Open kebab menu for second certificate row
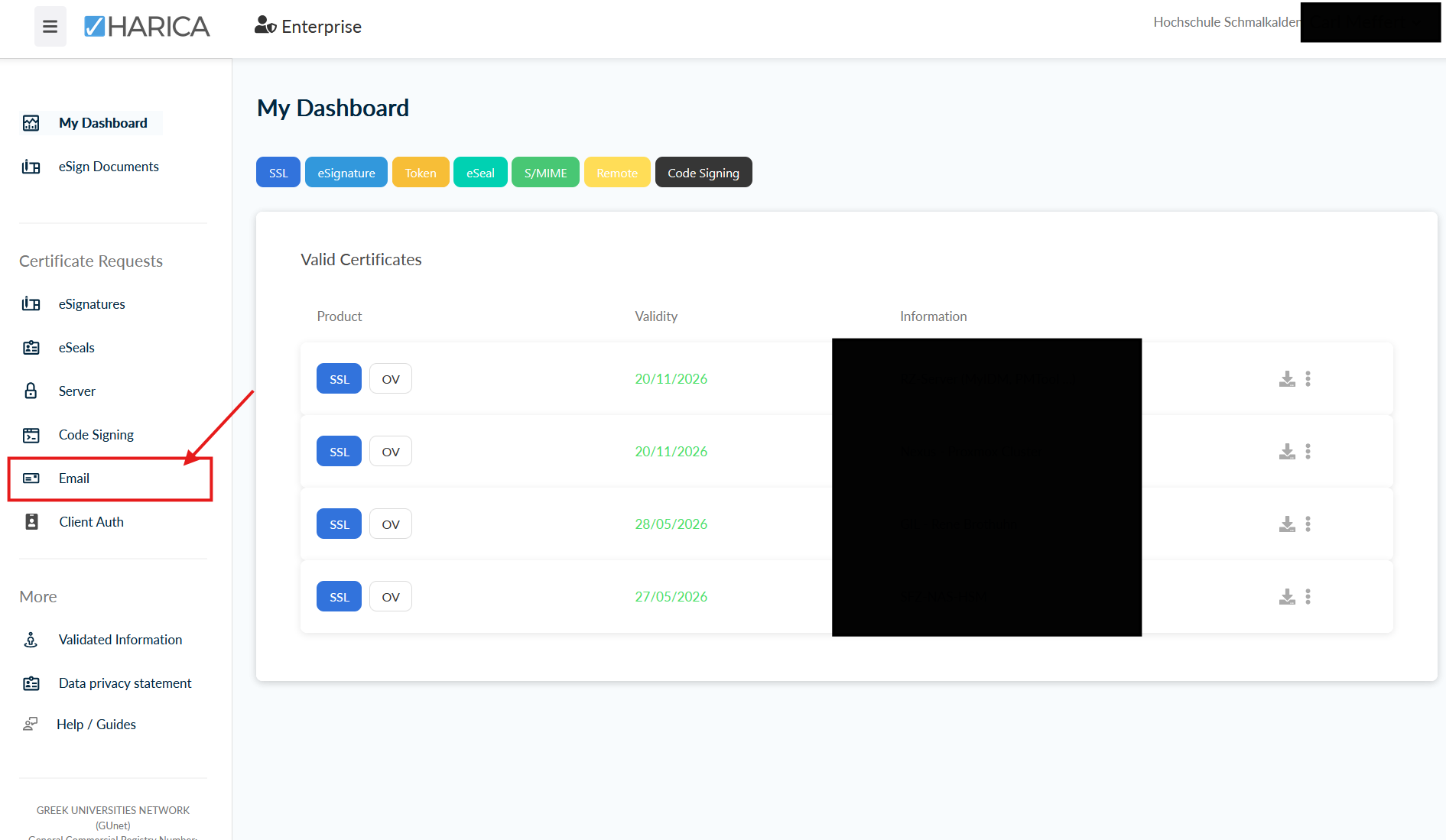The height and width of the screenshot is (840, 1446). [1308, 452]
